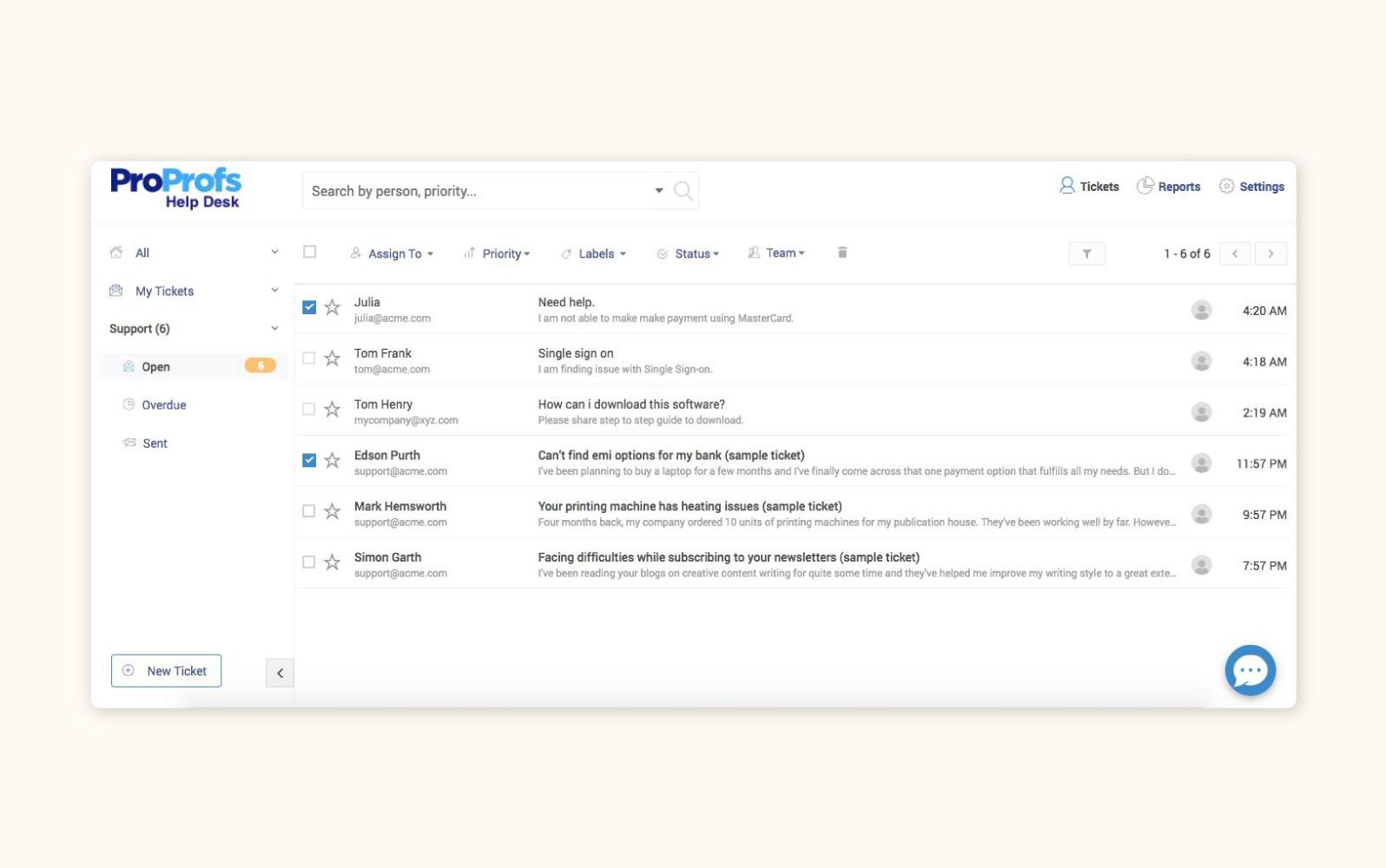Open the emi options sample ticket
This screenshot has height=868, width=1386.
tap(671, 455)
